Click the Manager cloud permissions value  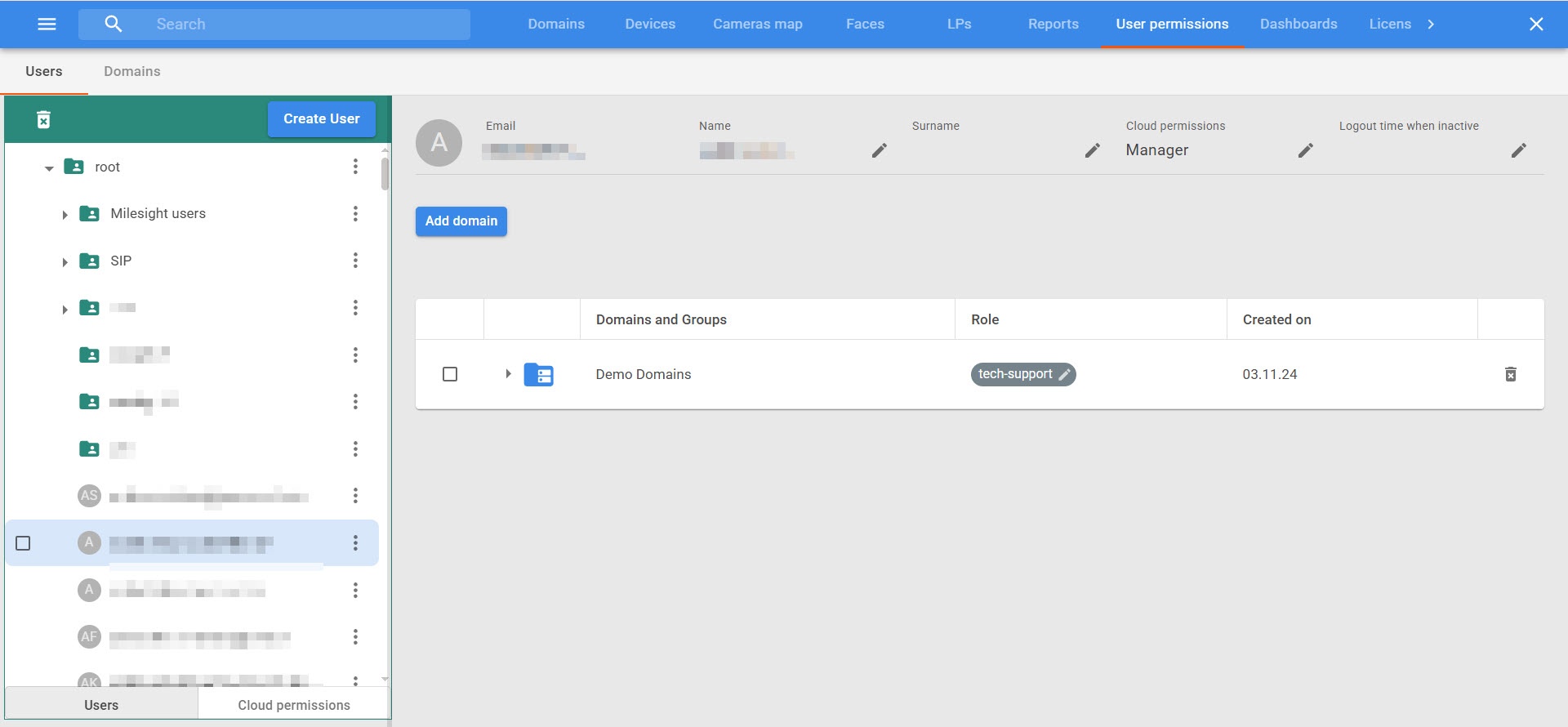click(1157, 150)
